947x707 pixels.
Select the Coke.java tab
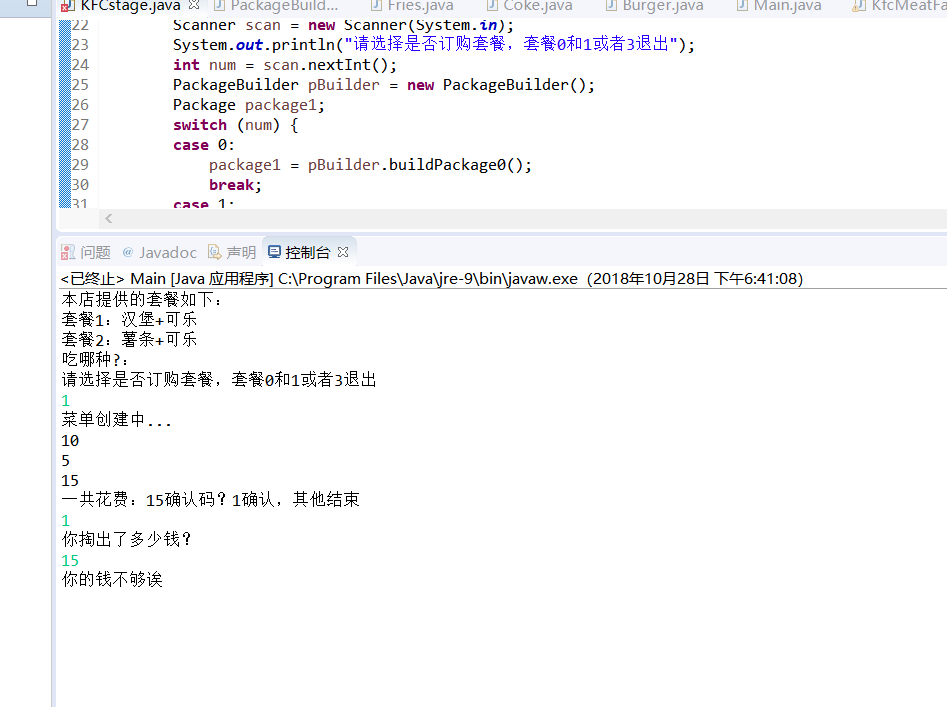coord(537,6)
